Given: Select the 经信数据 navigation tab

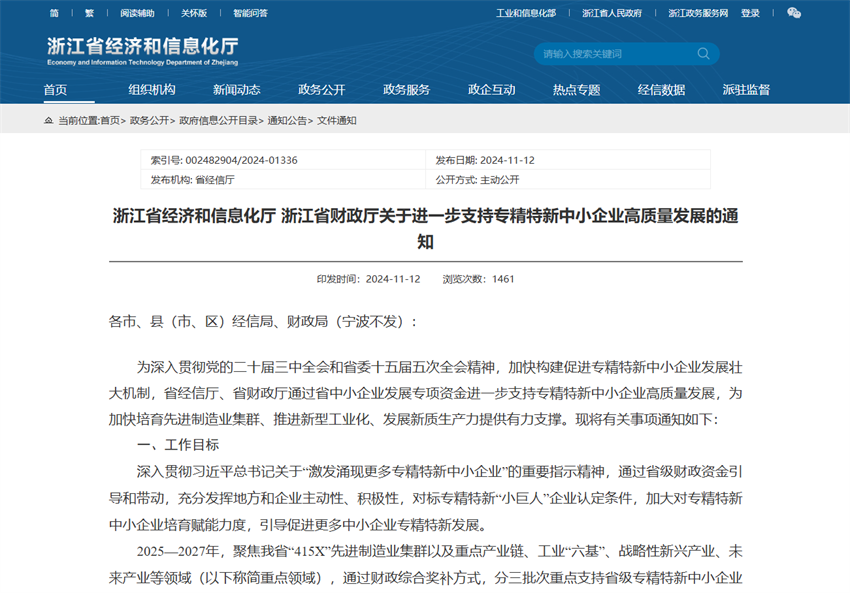Looking at the screenshot, I should pos(661,90).
